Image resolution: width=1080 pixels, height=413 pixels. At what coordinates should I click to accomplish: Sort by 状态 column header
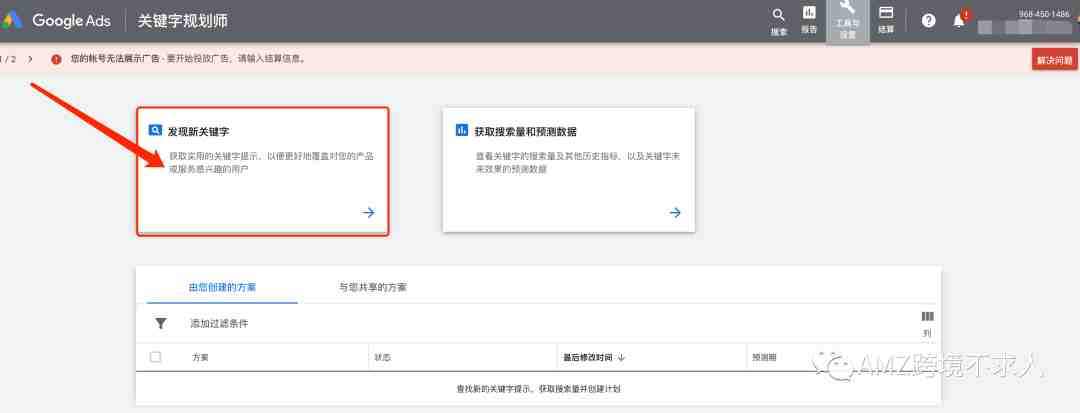(382, 358)
